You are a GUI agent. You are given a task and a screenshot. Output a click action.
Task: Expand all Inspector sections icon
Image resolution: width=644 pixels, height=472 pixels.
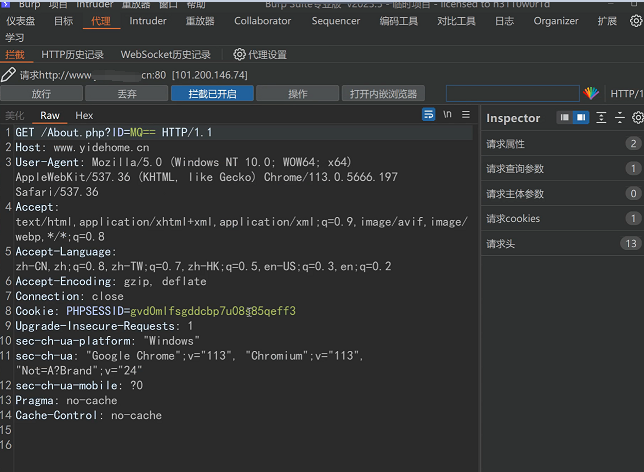[601, 118]
